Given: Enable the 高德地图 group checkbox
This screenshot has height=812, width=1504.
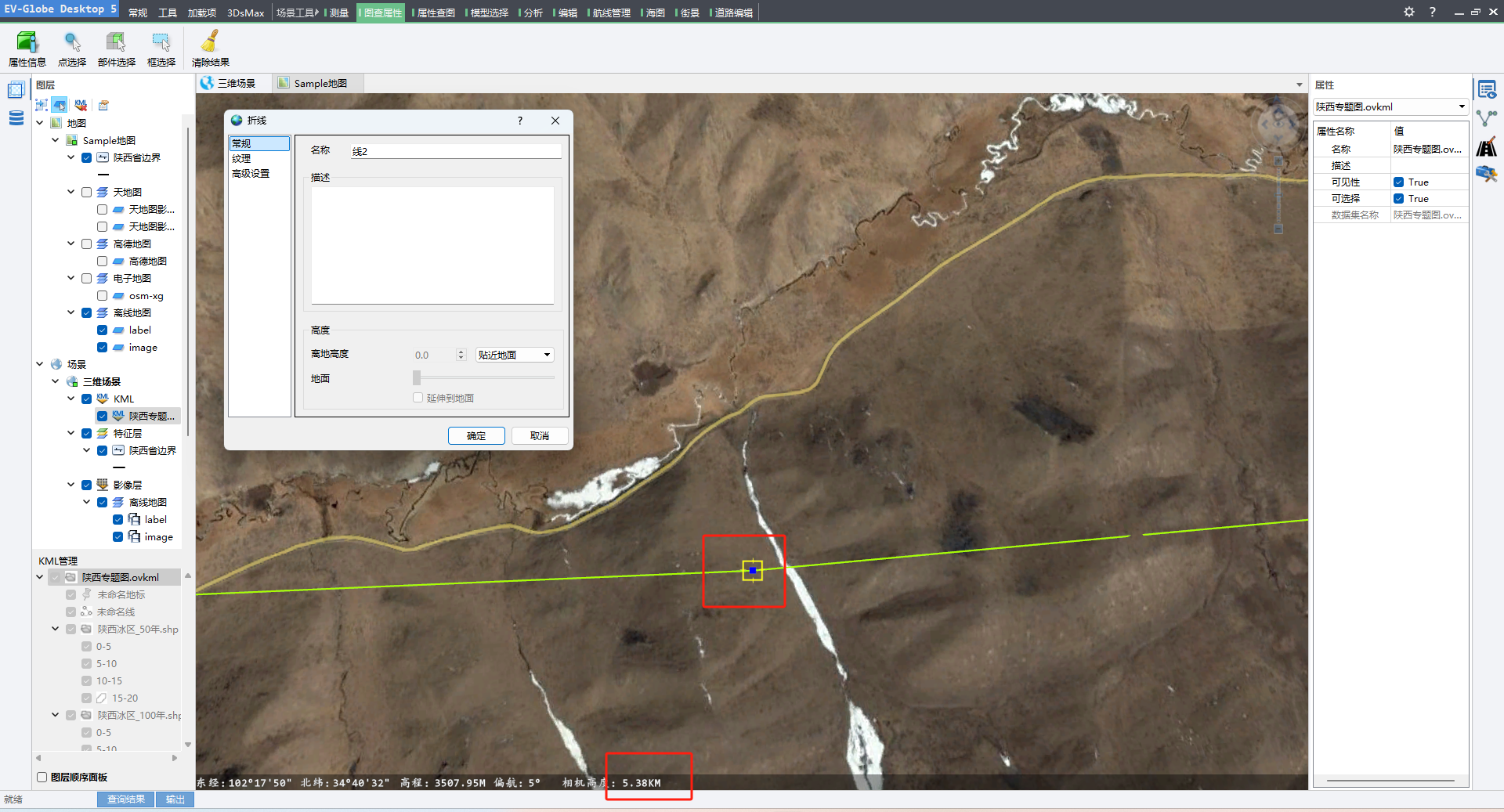Looking at the screenshot, I should (x=87, y=244).
